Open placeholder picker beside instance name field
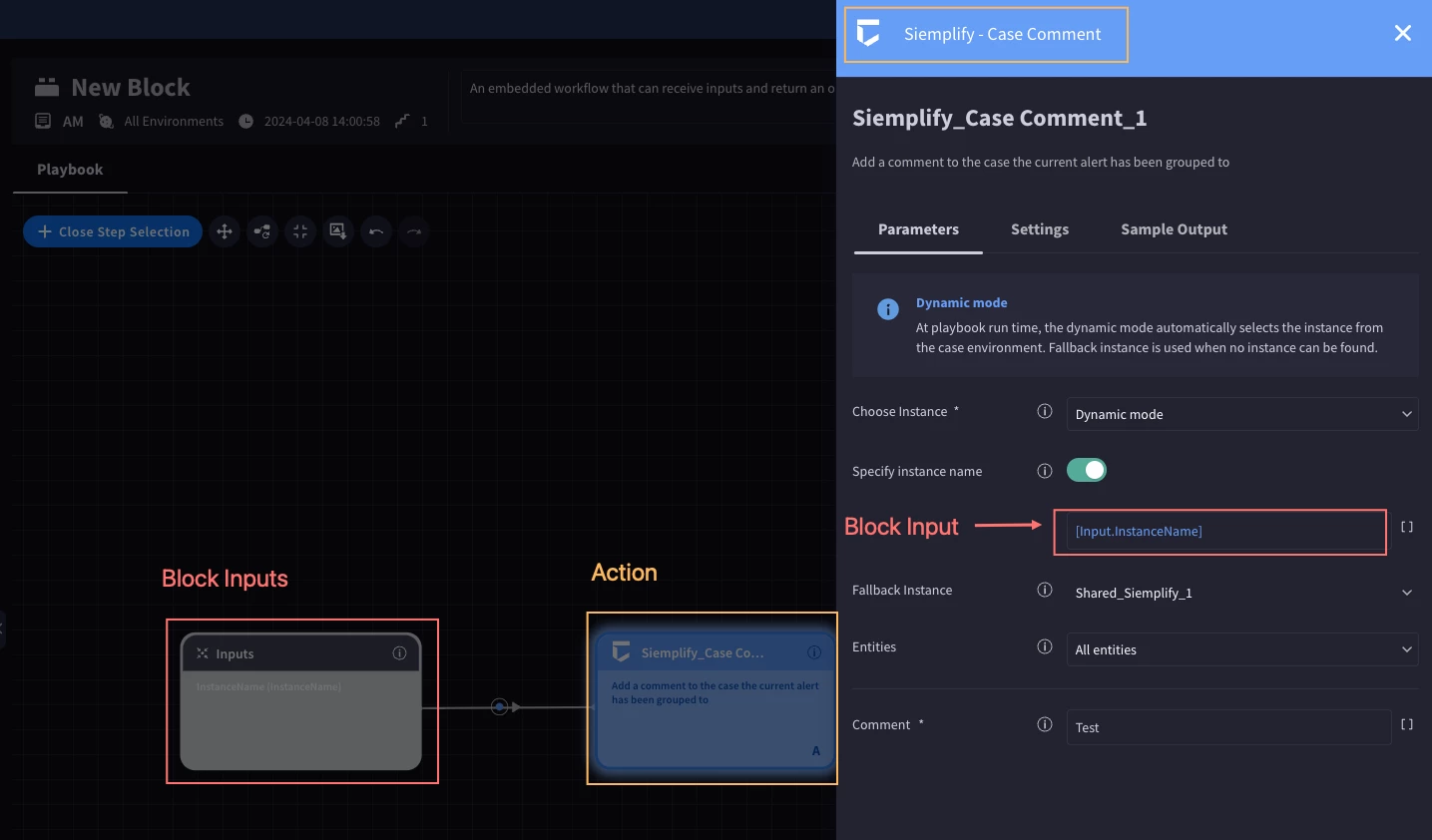 coord(1407,527)
